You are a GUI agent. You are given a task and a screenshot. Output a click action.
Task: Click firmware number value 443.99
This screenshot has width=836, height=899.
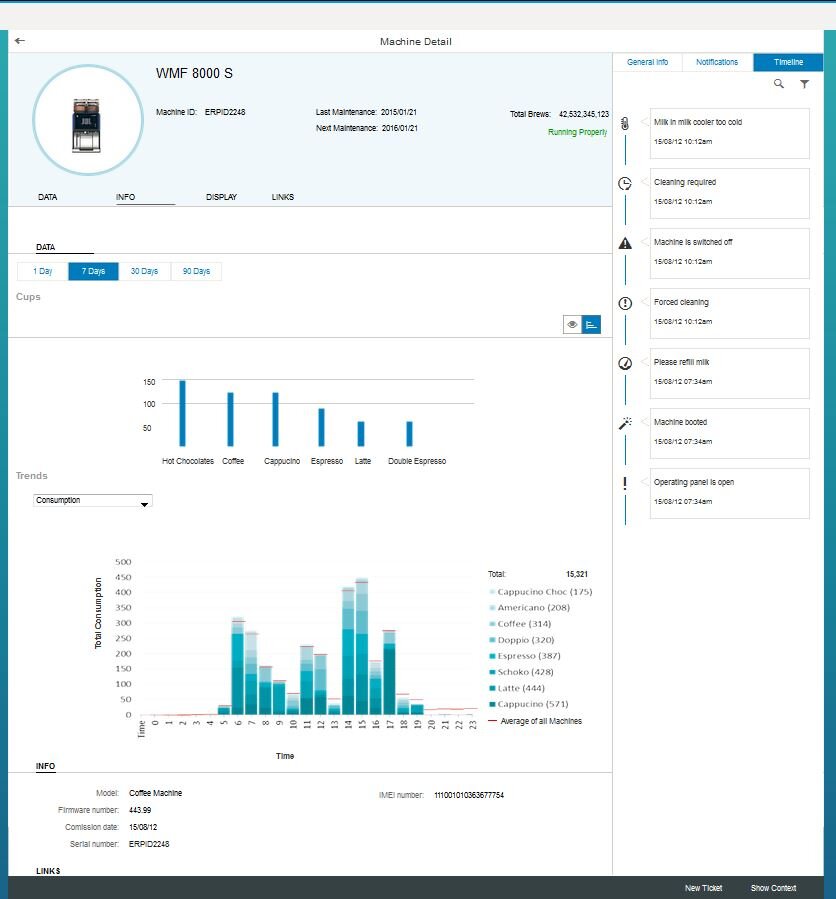tap(140, 810)
